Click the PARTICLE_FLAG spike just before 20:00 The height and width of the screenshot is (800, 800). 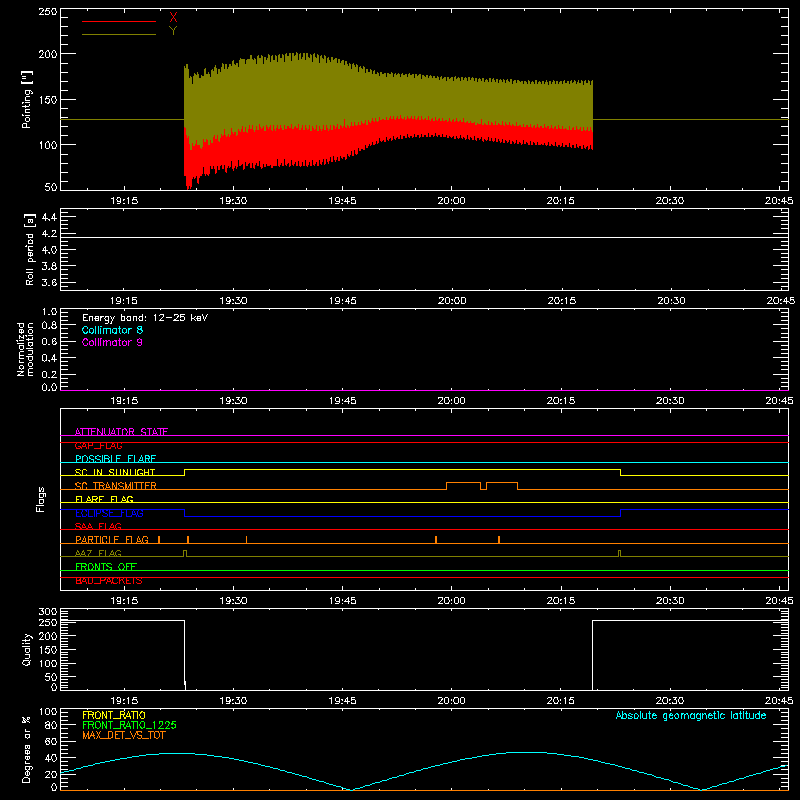tap(436, 539)
